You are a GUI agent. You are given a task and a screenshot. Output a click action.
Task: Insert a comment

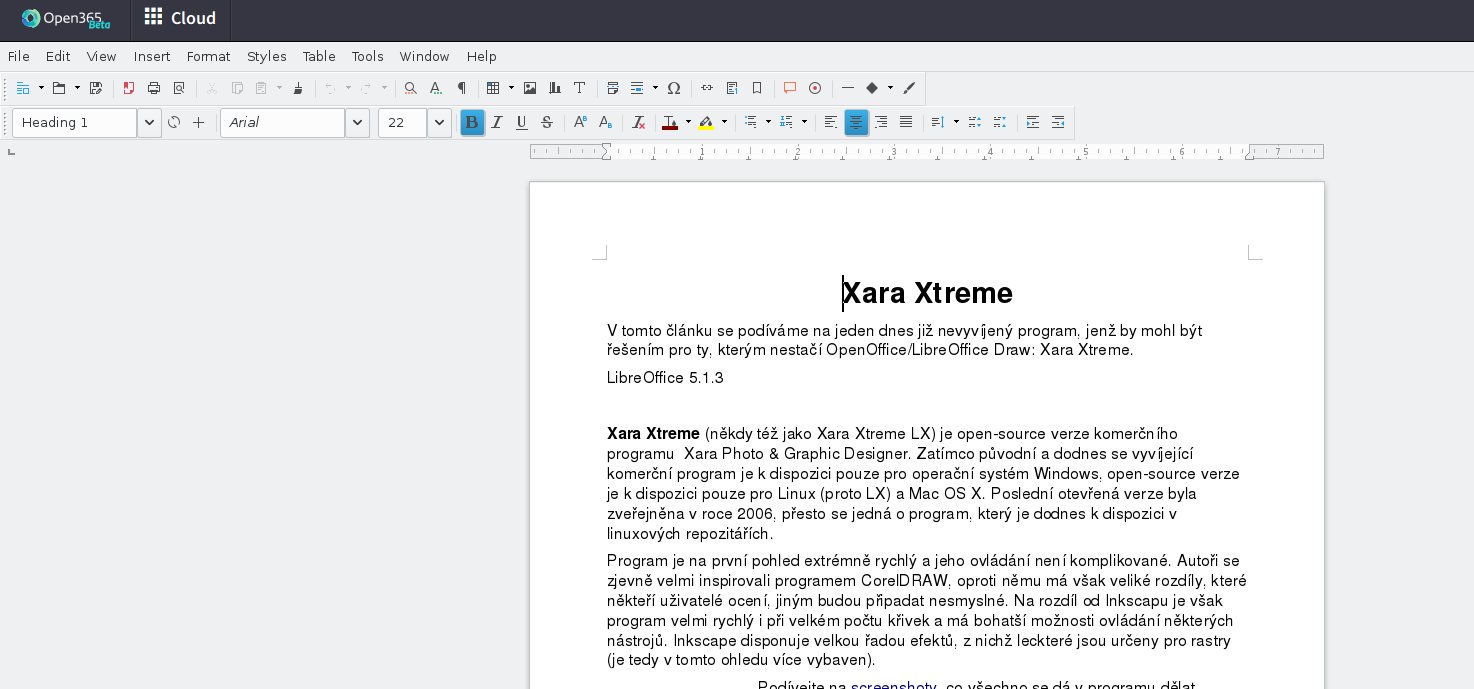[x=790, y=88]
